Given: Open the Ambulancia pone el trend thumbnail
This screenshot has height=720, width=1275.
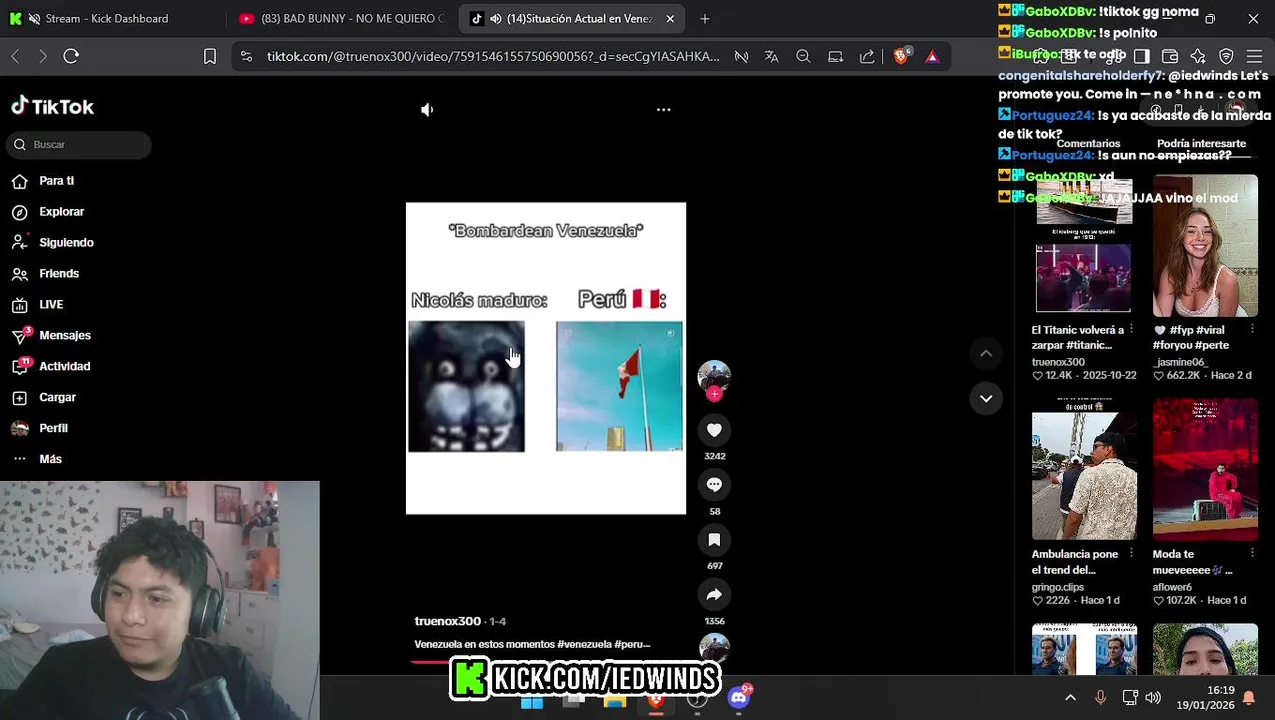Looking at the screenshot, I should [1084, 469].
